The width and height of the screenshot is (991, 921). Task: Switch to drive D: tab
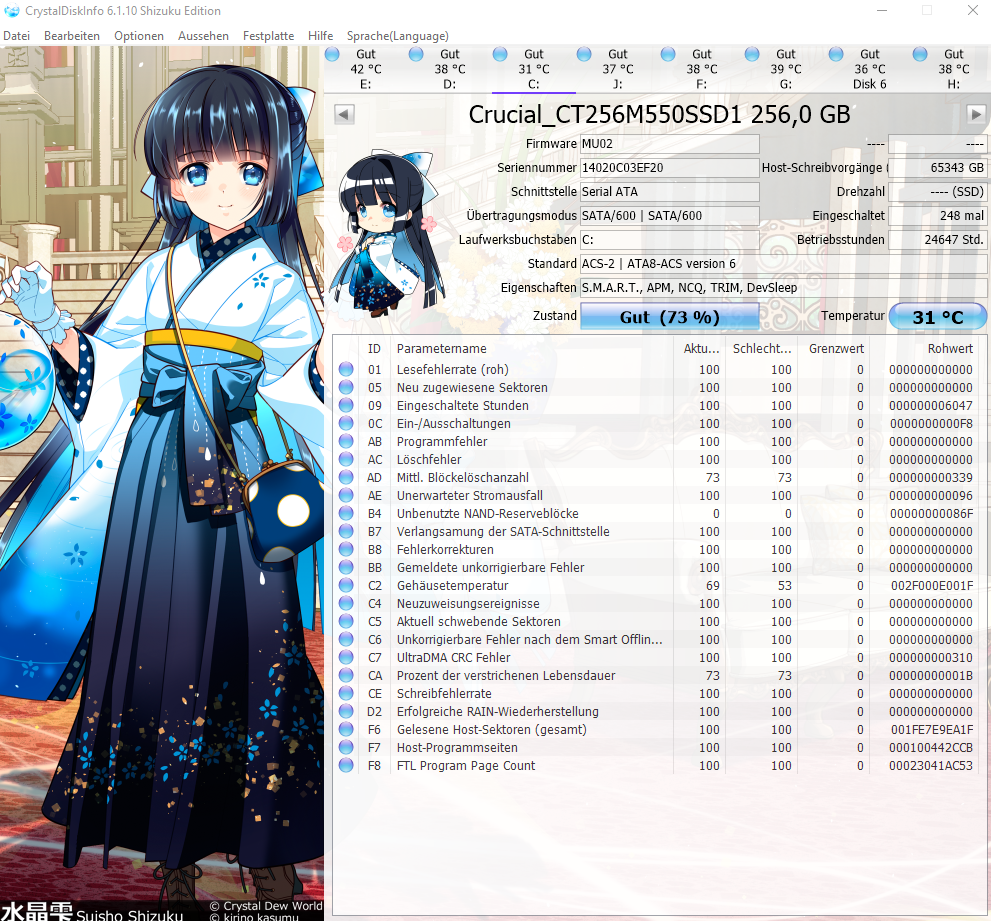(x=450, y=69)
